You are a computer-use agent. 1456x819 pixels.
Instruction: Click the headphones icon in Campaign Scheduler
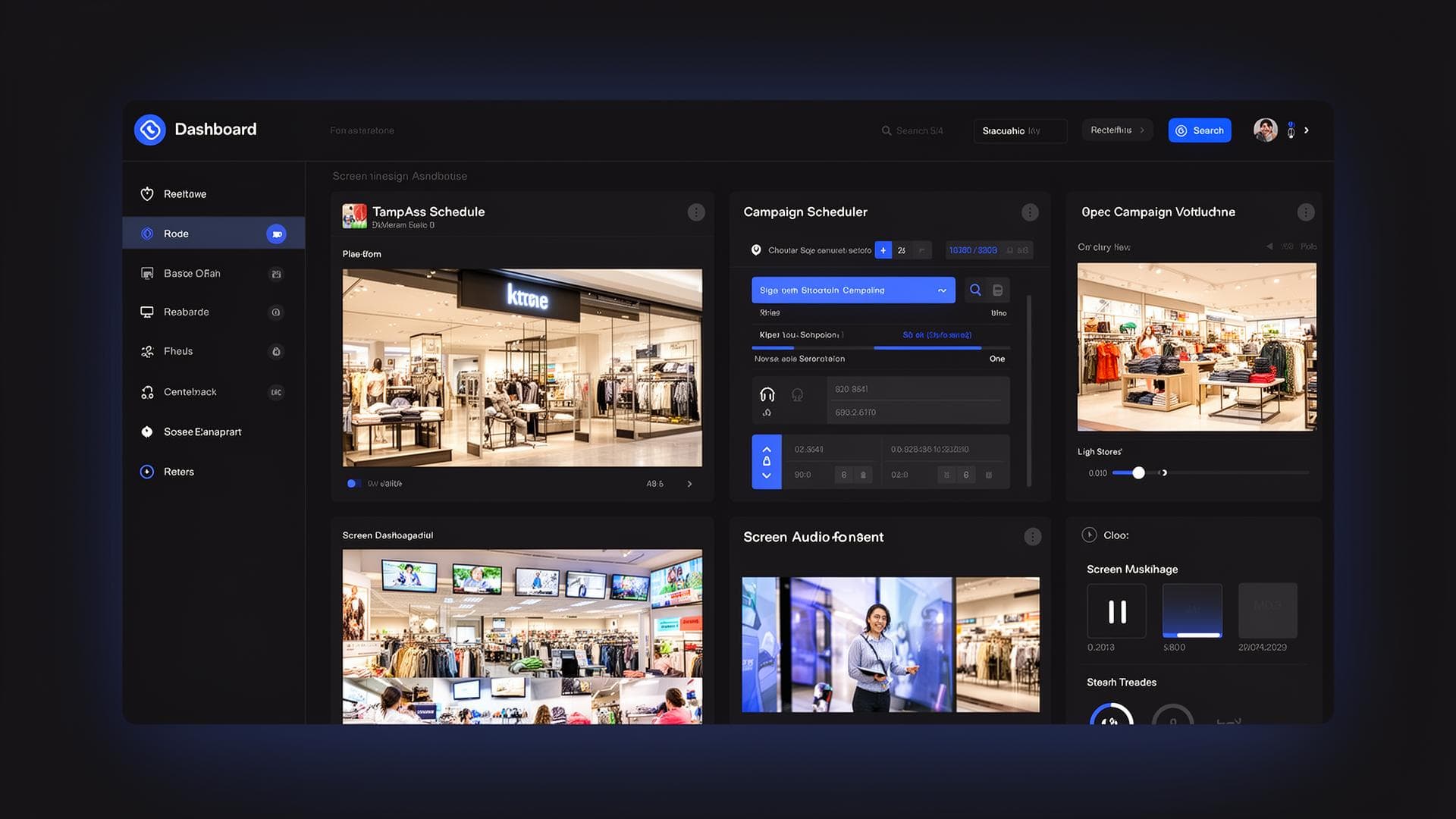(767, 394)
